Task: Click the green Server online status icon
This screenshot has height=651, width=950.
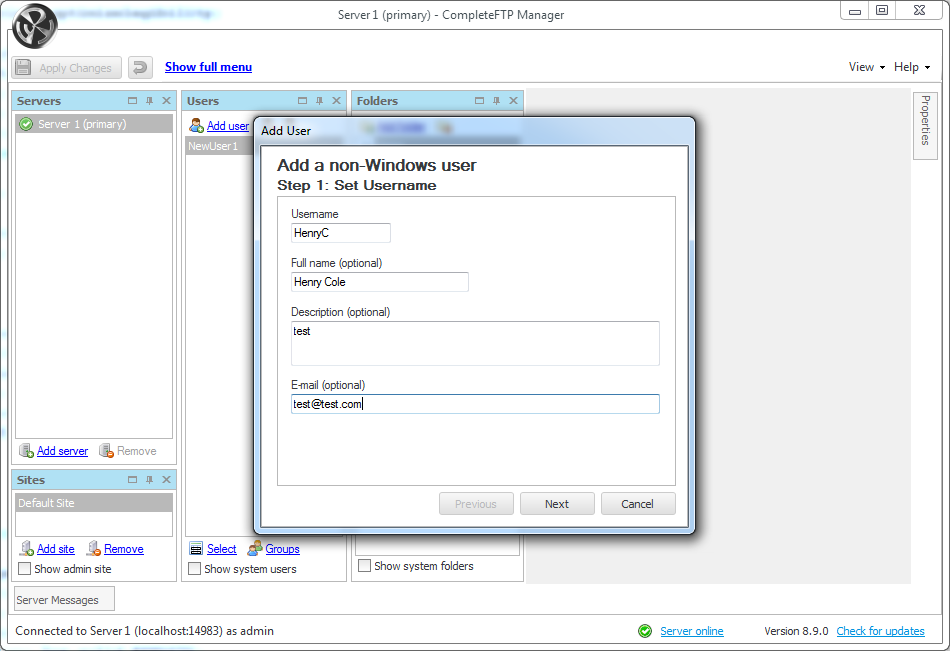Action: [645, 631]
